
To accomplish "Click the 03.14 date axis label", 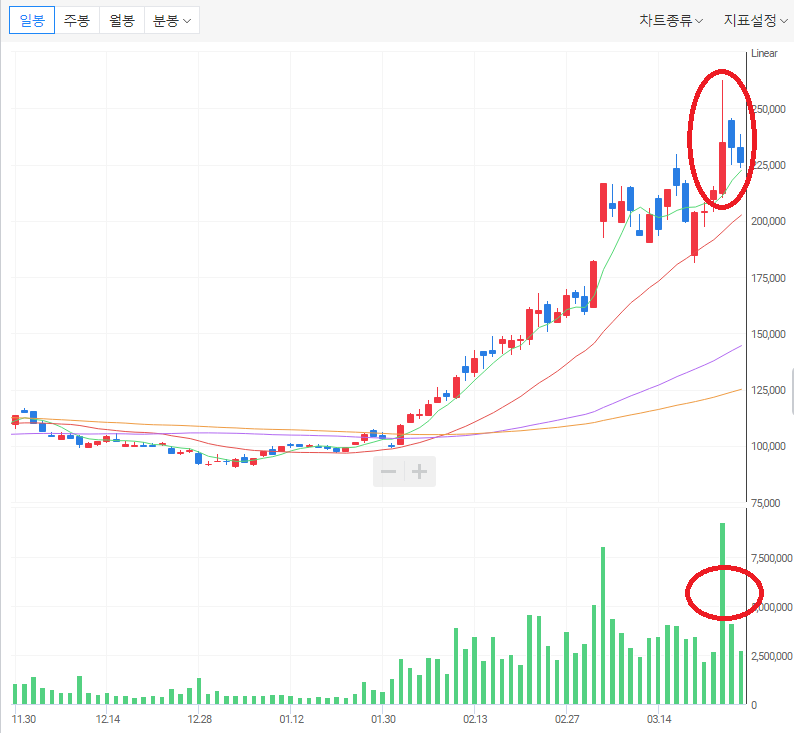I will click(x=659, y=719).
